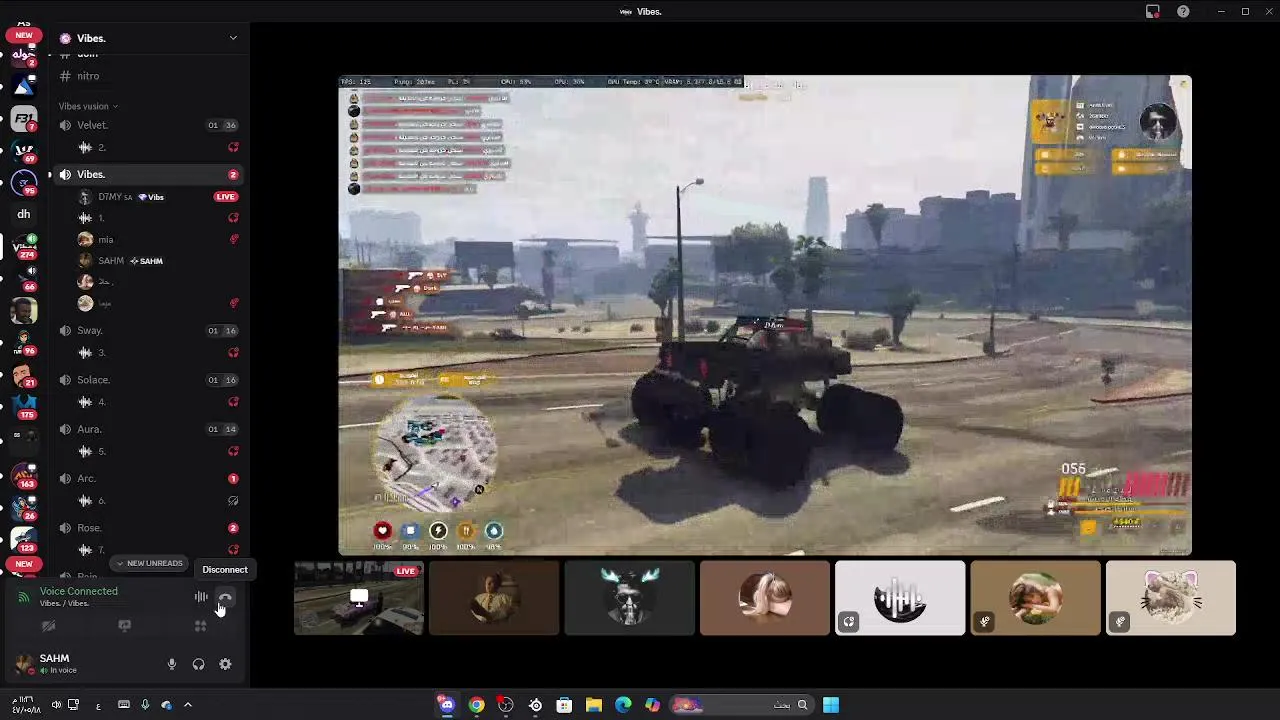Select the cat avatar participant tile
Image resolution: width=1280 pixels, height=720 pixels.
pyautogui.click(x=1171, y=598)
